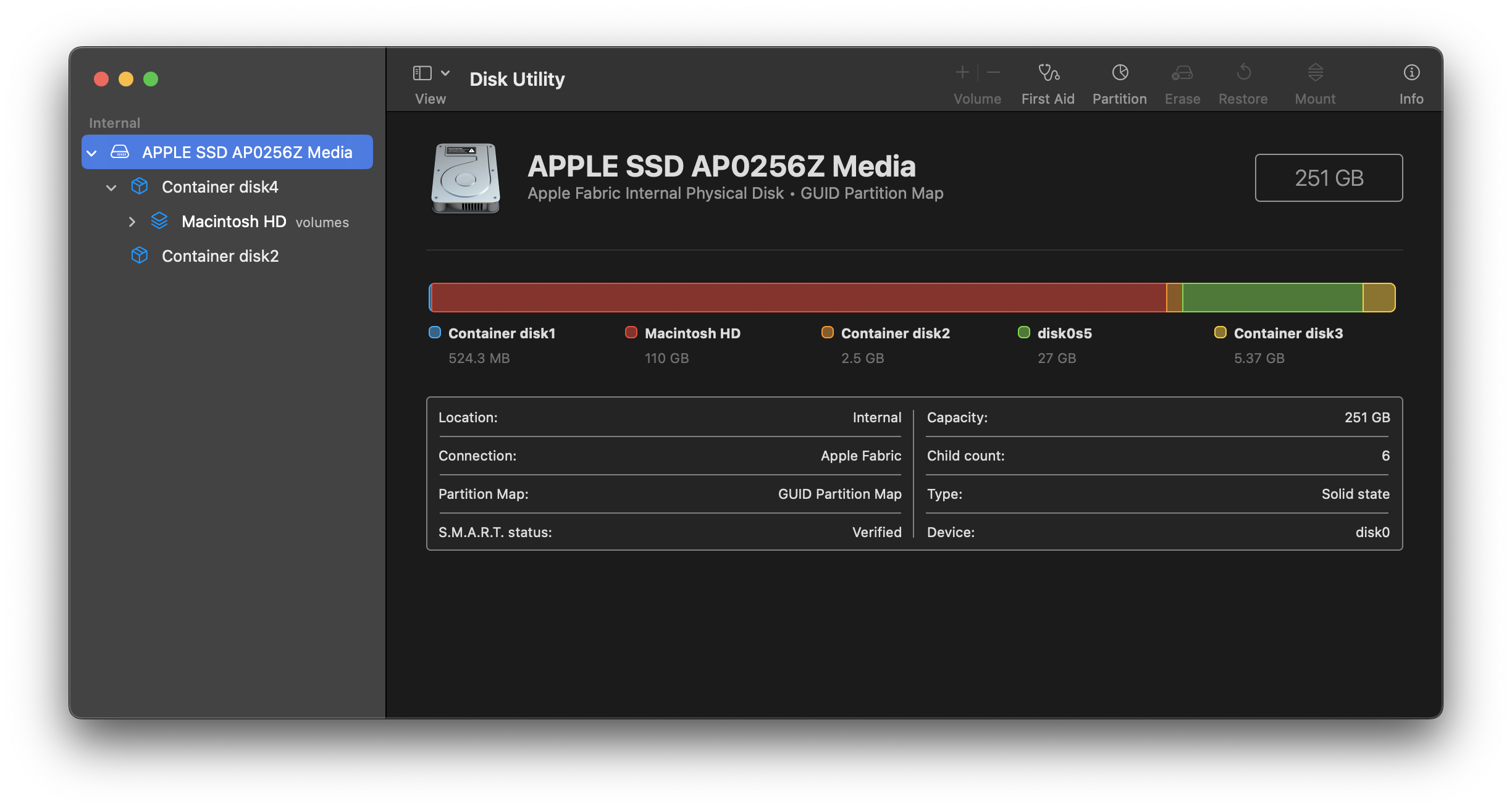This screenshot has width=1512, height=810.
Task: Collapse the APPLE SSD AP0256Z Media tree
Action: (92, 152)
